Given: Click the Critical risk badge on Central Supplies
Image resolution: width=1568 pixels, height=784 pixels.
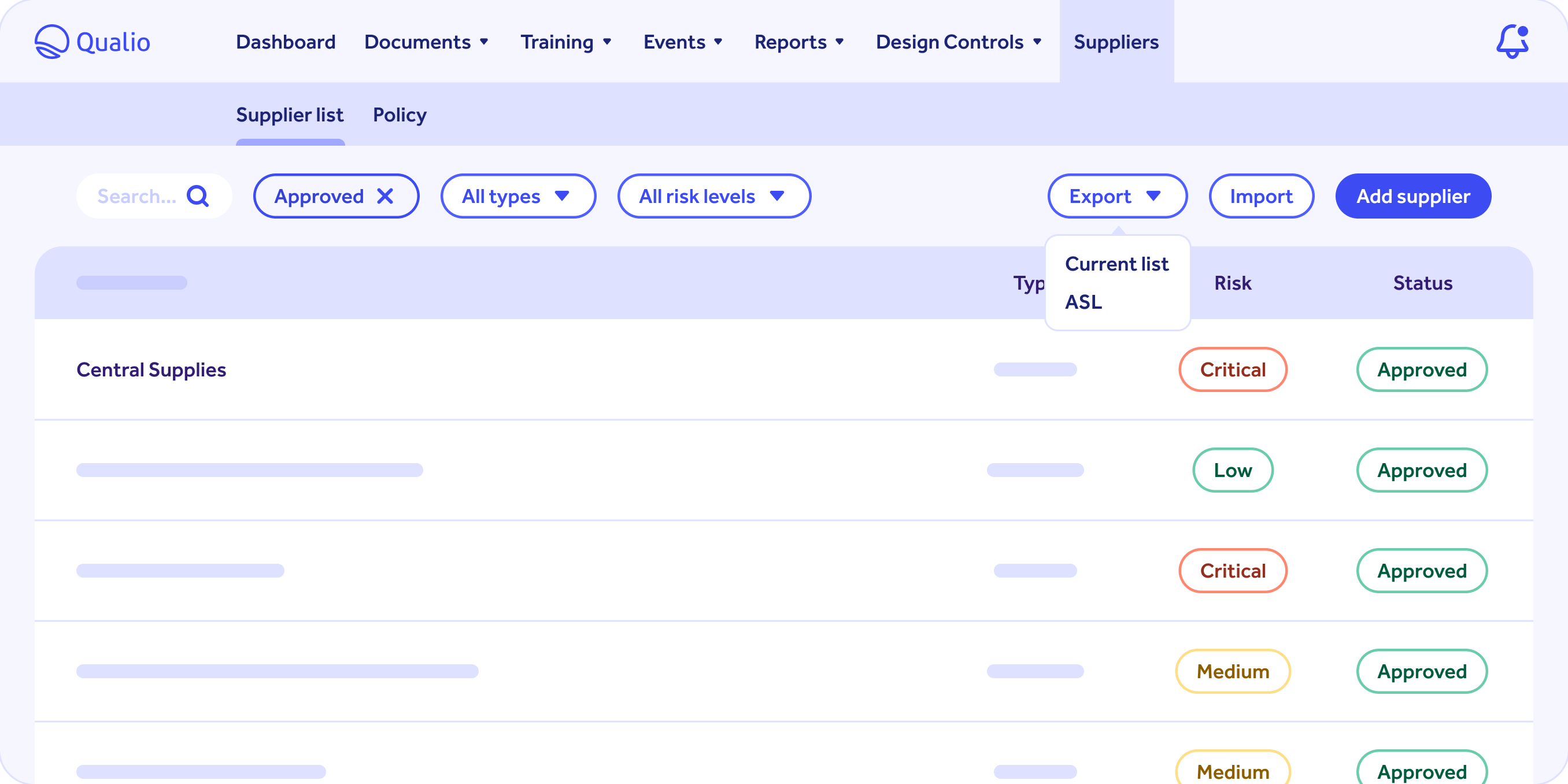Looking at the screenshot, I should tap(1232, 369).
